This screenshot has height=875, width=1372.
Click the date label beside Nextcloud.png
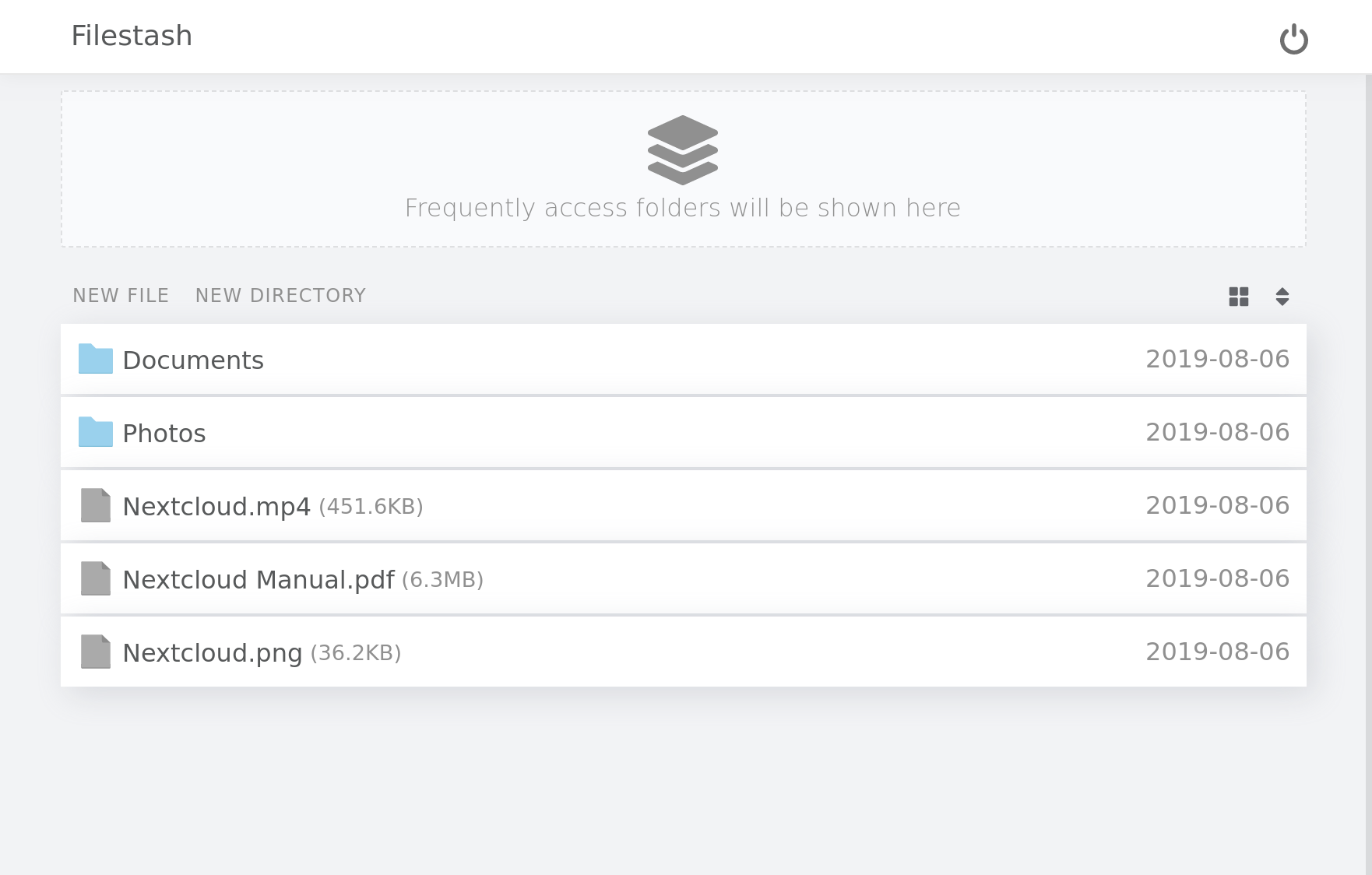(x=1218, y=652)
